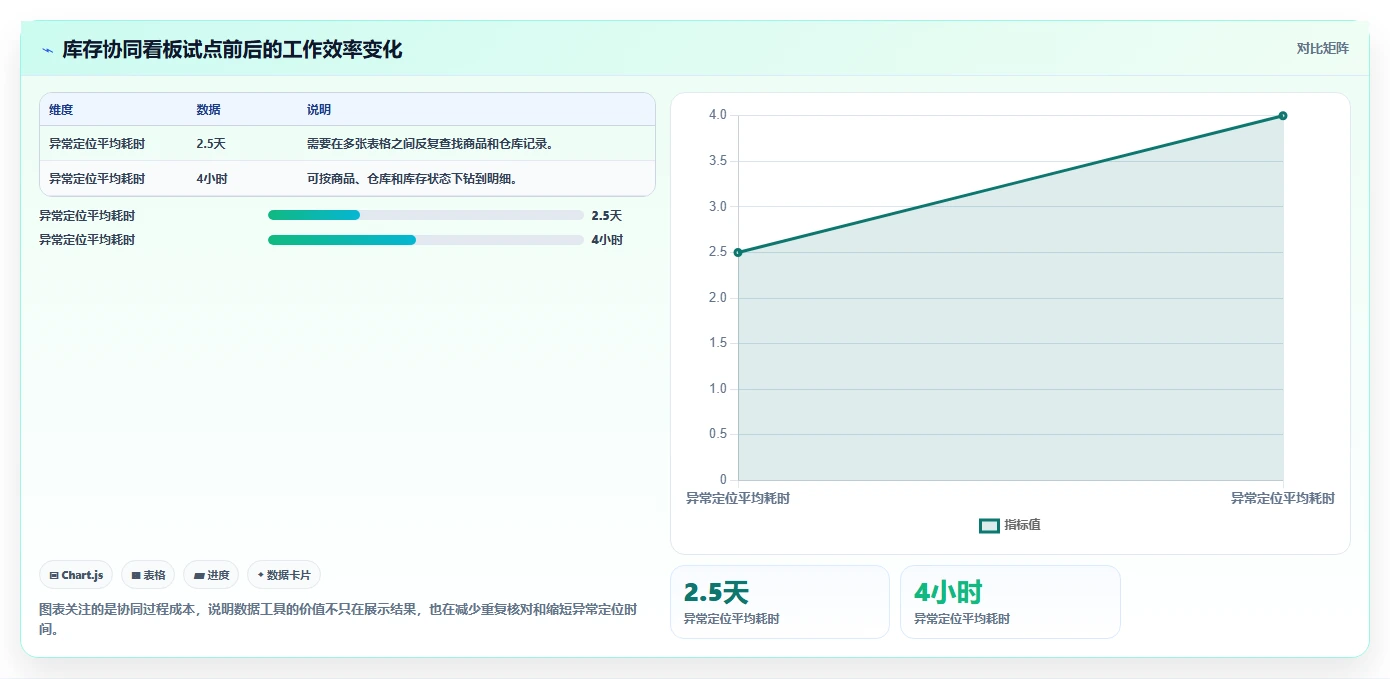The height and width of the screenshot is (679, 1390).
Task: Click the 数据 column header
Action: pos(209,110)
